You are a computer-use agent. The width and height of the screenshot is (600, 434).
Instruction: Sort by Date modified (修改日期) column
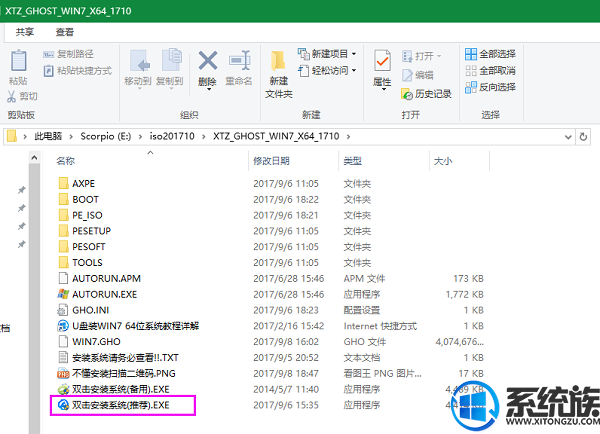coord(271,161)
